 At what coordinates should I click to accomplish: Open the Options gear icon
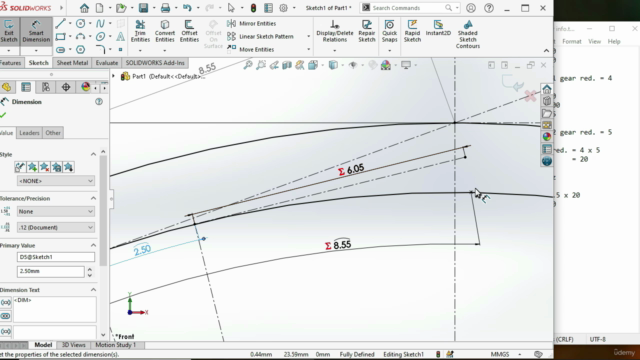(283, 8)
